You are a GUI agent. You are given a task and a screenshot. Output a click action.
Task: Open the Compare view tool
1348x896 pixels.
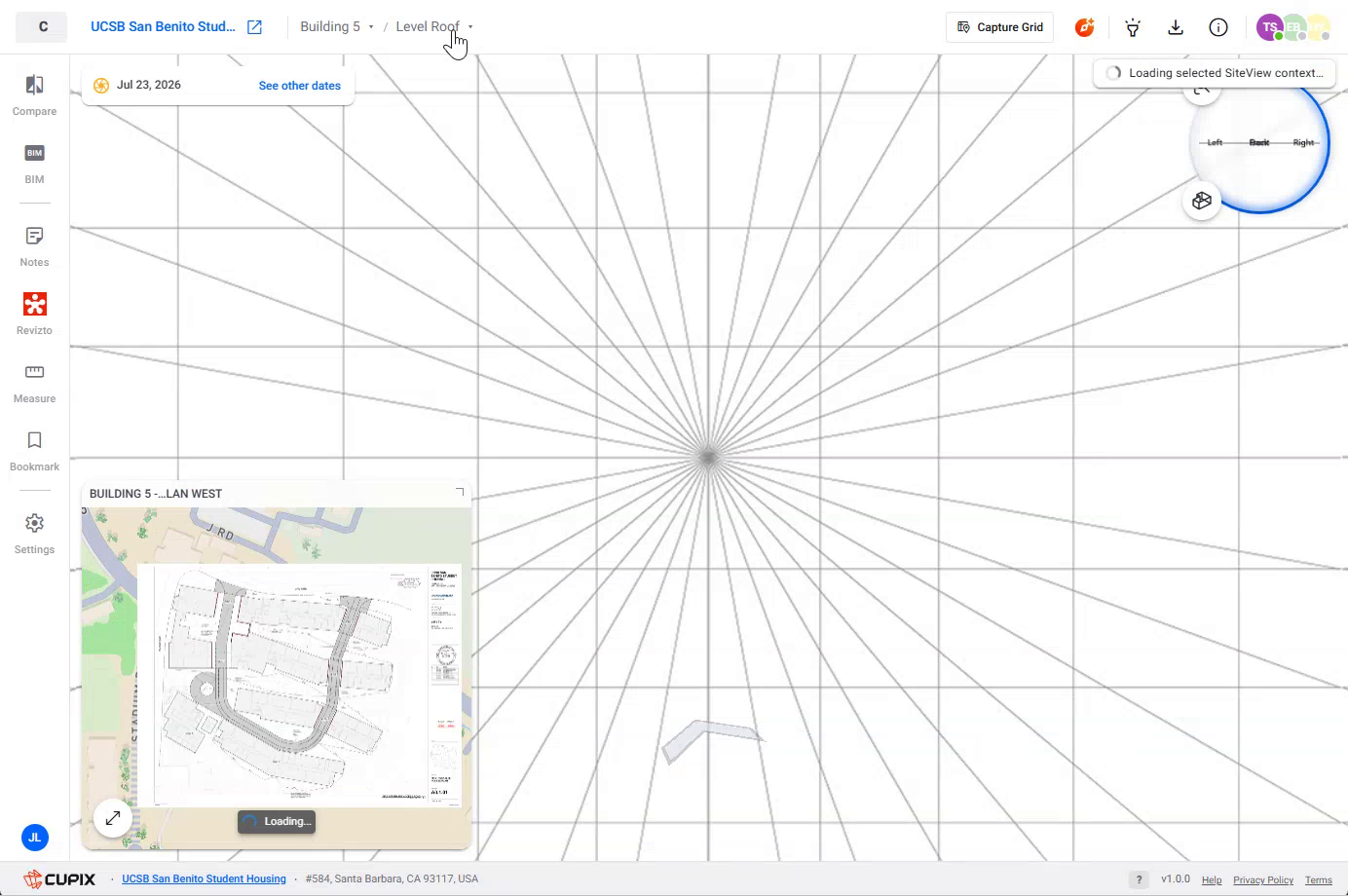tap(34, 95)
